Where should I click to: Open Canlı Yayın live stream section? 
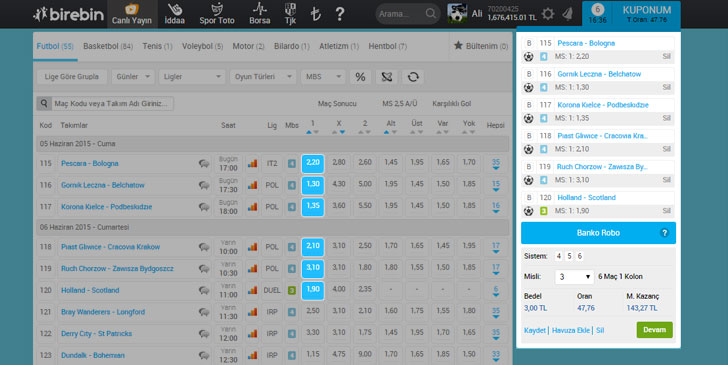pyautogui.click(x=132, y=14)
